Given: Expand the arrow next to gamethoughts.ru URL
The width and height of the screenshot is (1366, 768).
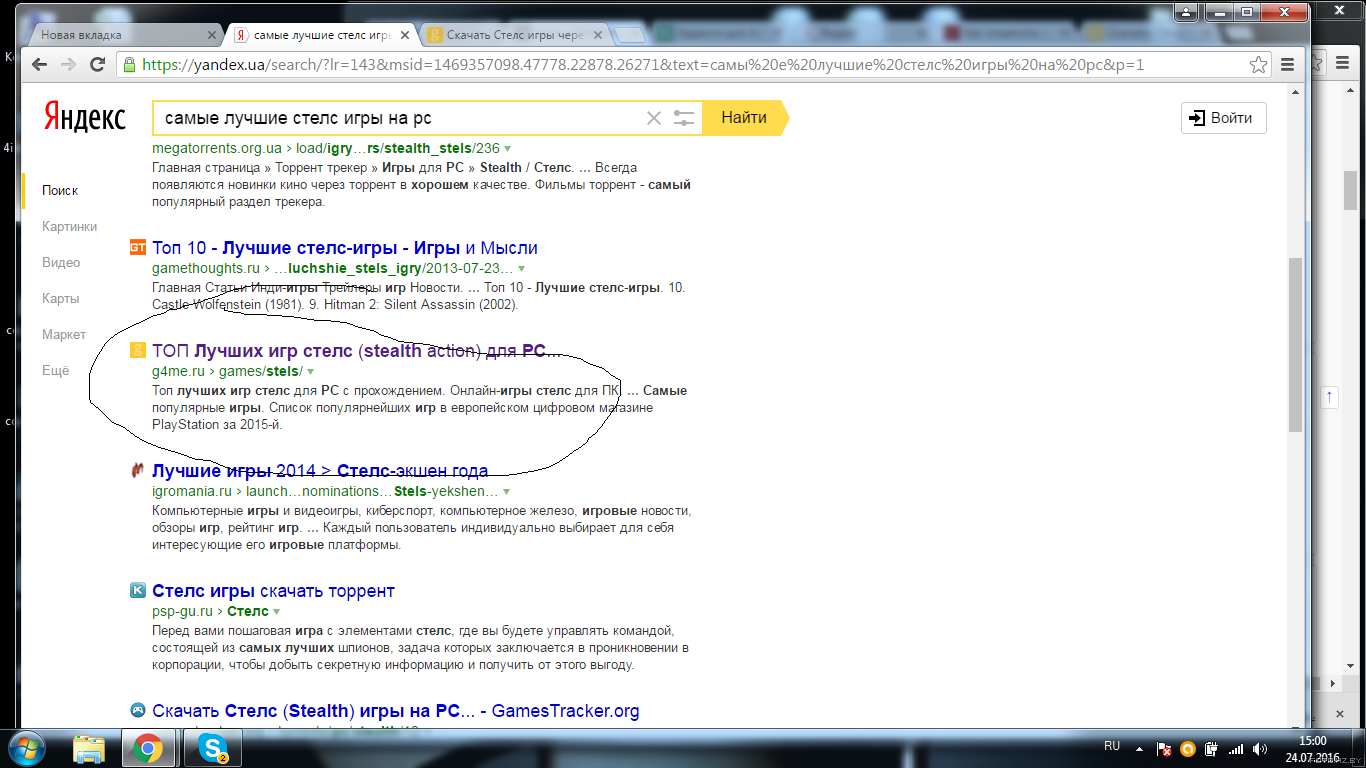Looking at the screenshot, I should 521,269.
